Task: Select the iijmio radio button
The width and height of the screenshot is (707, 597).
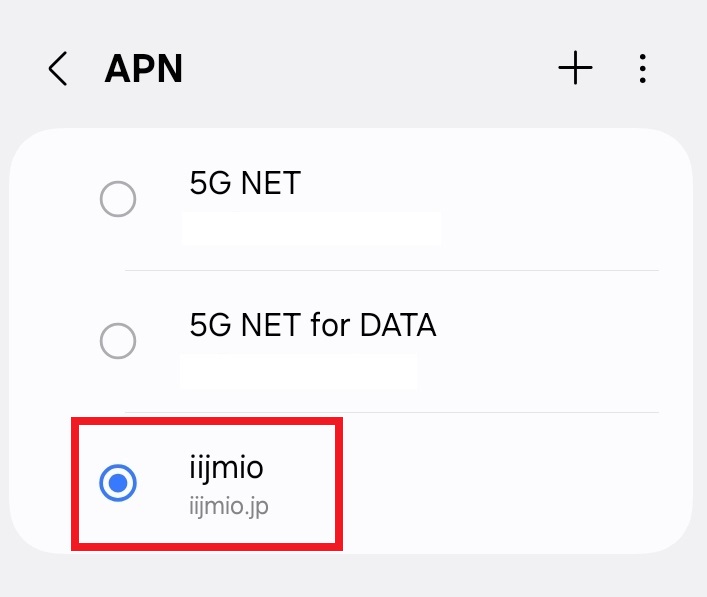Action: pyautogui.click(x=118, y=483)
